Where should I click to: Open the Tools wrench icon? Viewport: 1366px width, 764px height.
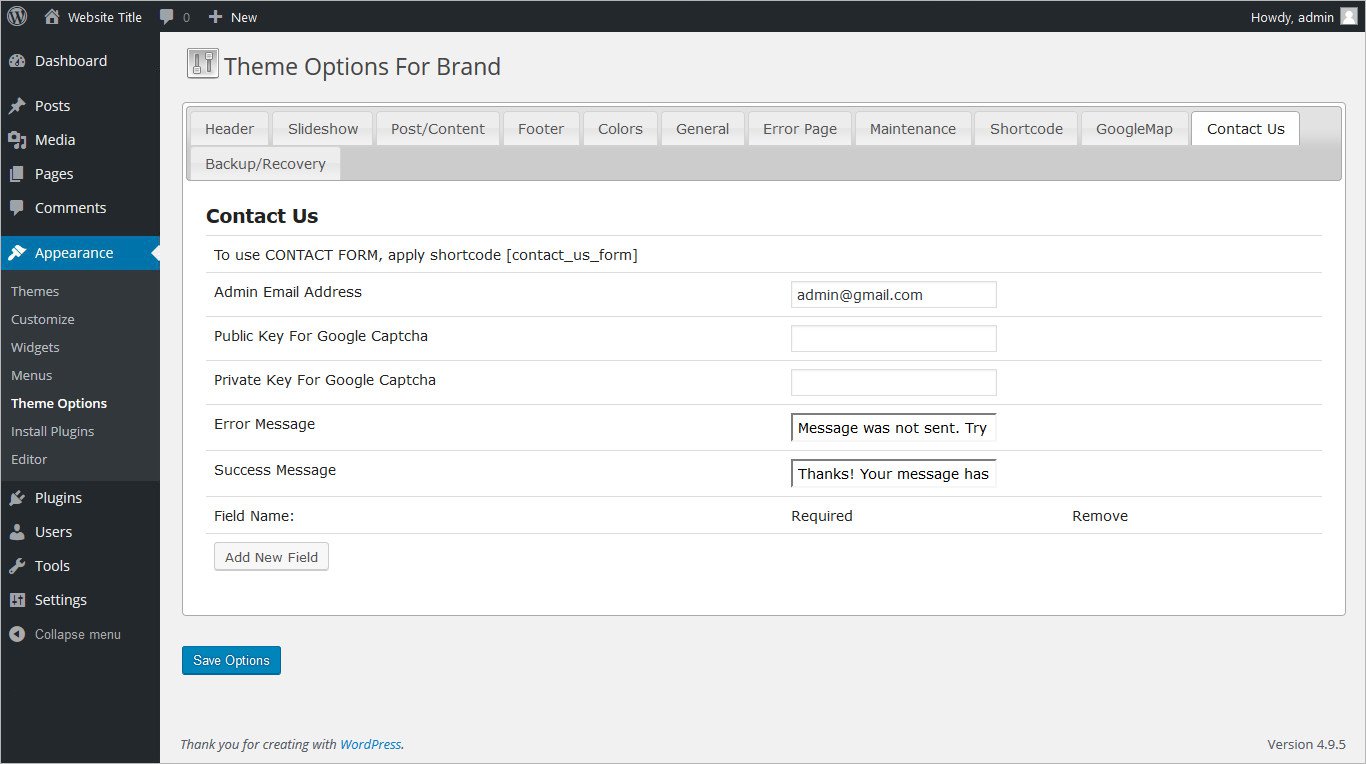(17, 566)
